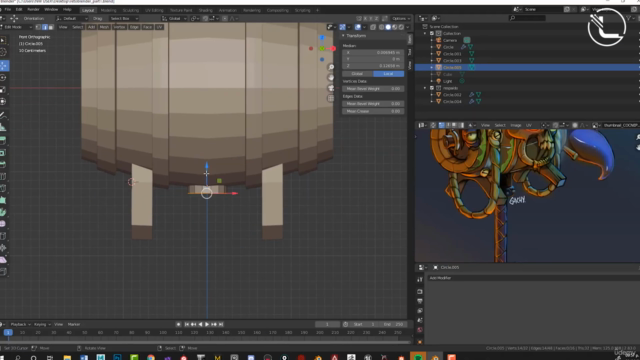Select Local transform coordinates button
The height and width of the screenshot is (360, 640).
pos(388,74)
